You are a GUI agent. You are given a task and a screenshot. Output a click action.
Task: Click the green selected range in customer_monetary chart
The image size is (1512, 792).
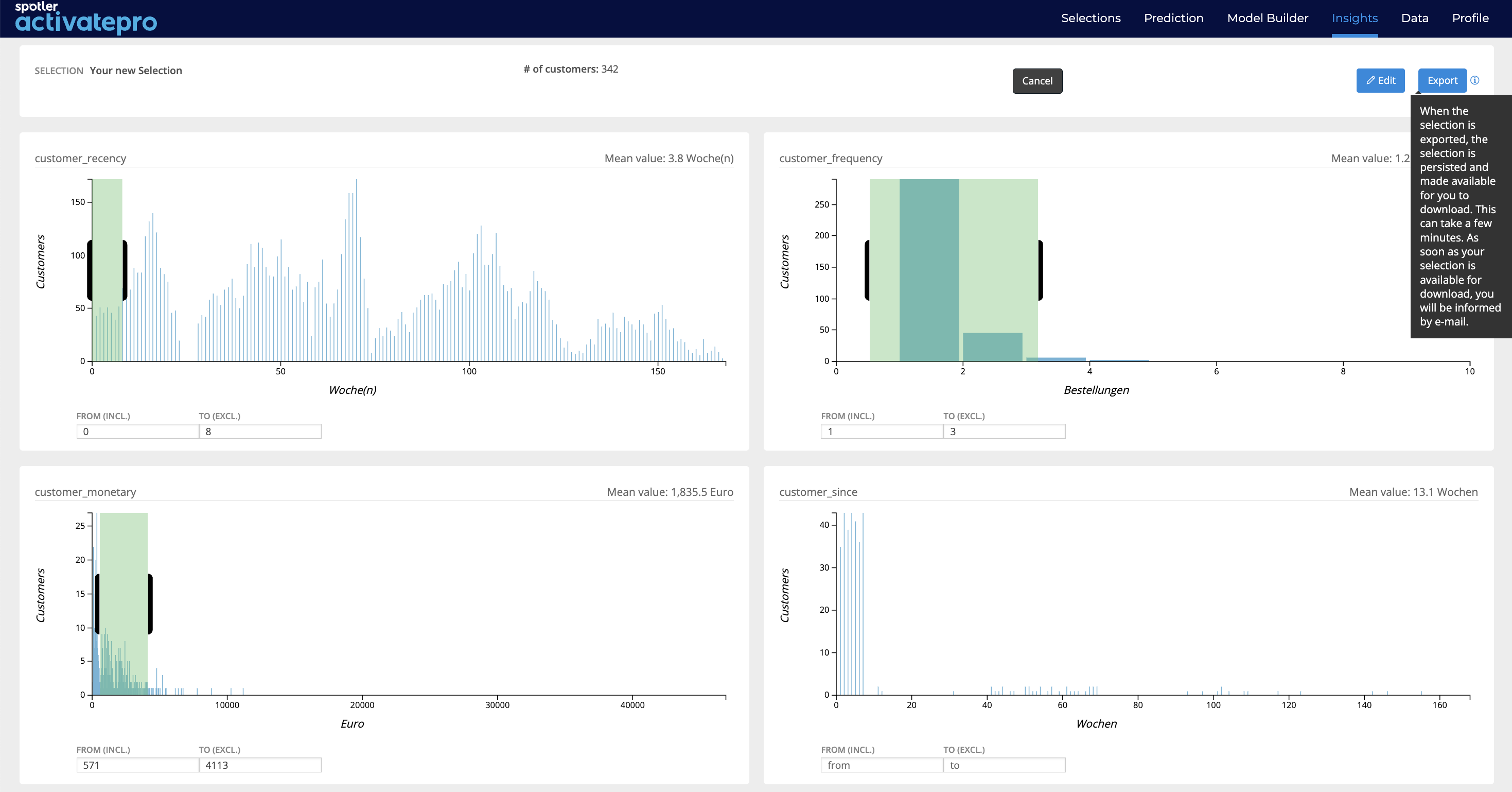point(124,604)
